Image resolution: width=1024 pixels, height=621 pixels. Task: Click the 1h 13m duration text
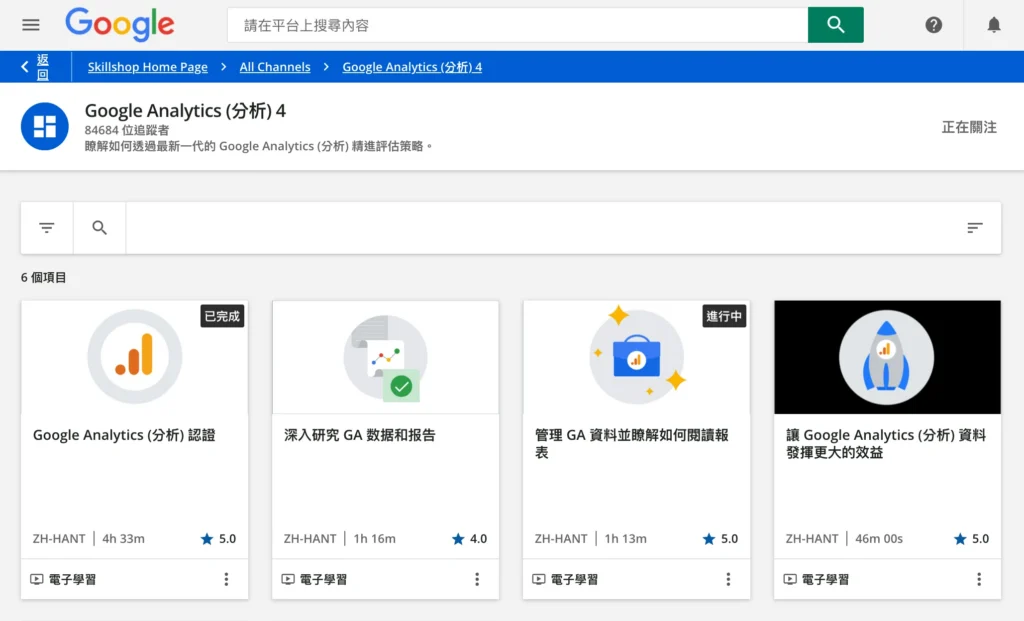pyautogui.click(x=625, y=539)
